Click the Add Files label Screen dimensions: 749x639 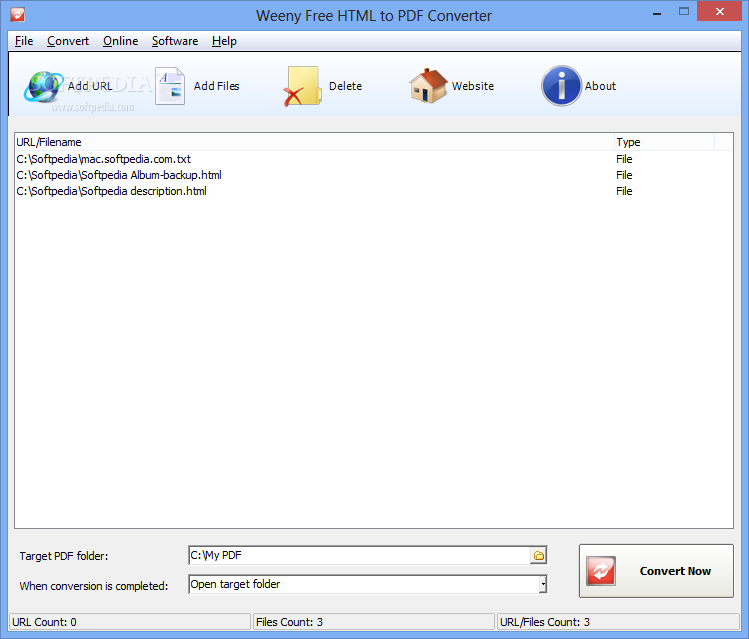pos(216,86)
